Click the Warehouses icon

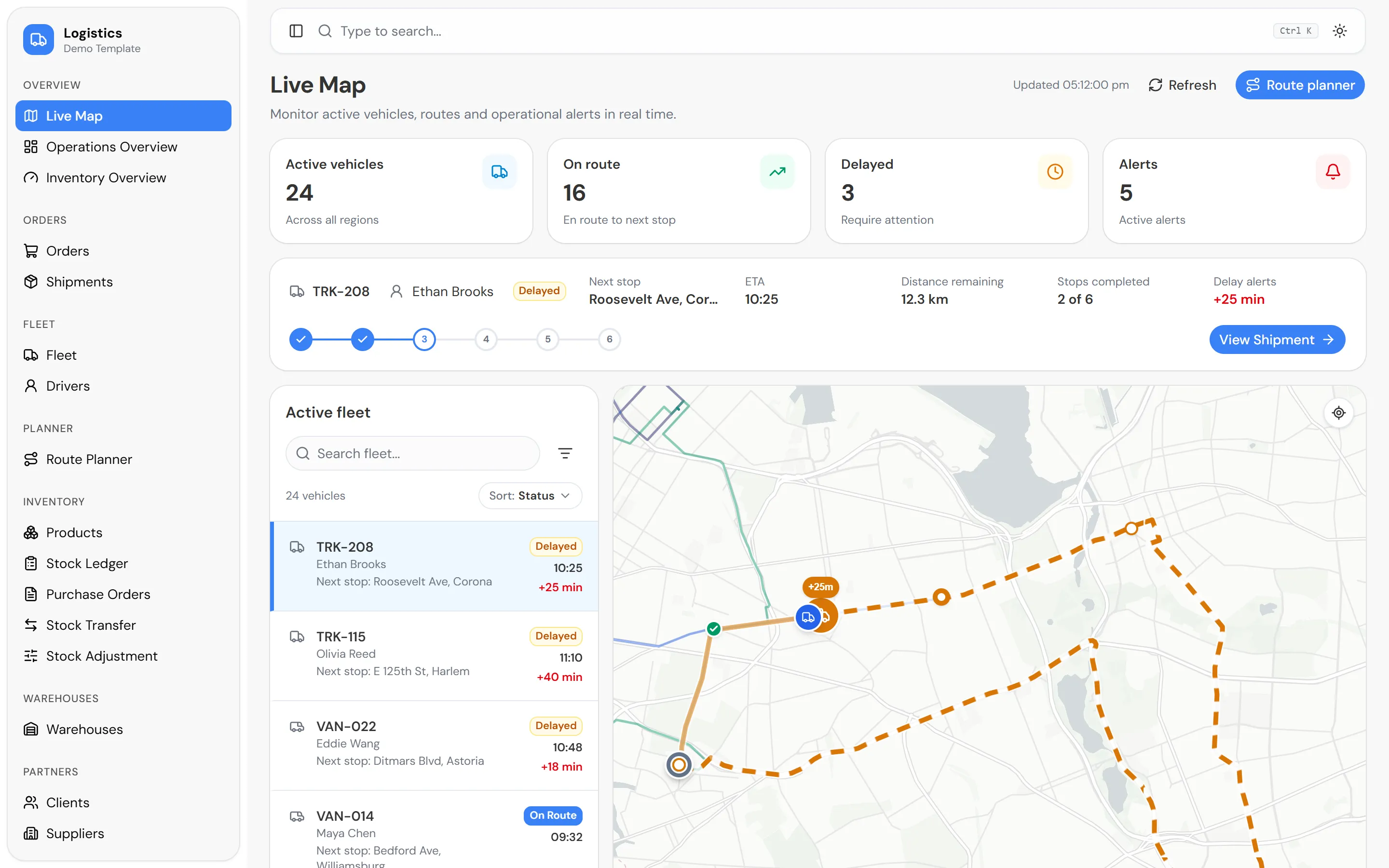pyautogui.click(x=31, y=729)
